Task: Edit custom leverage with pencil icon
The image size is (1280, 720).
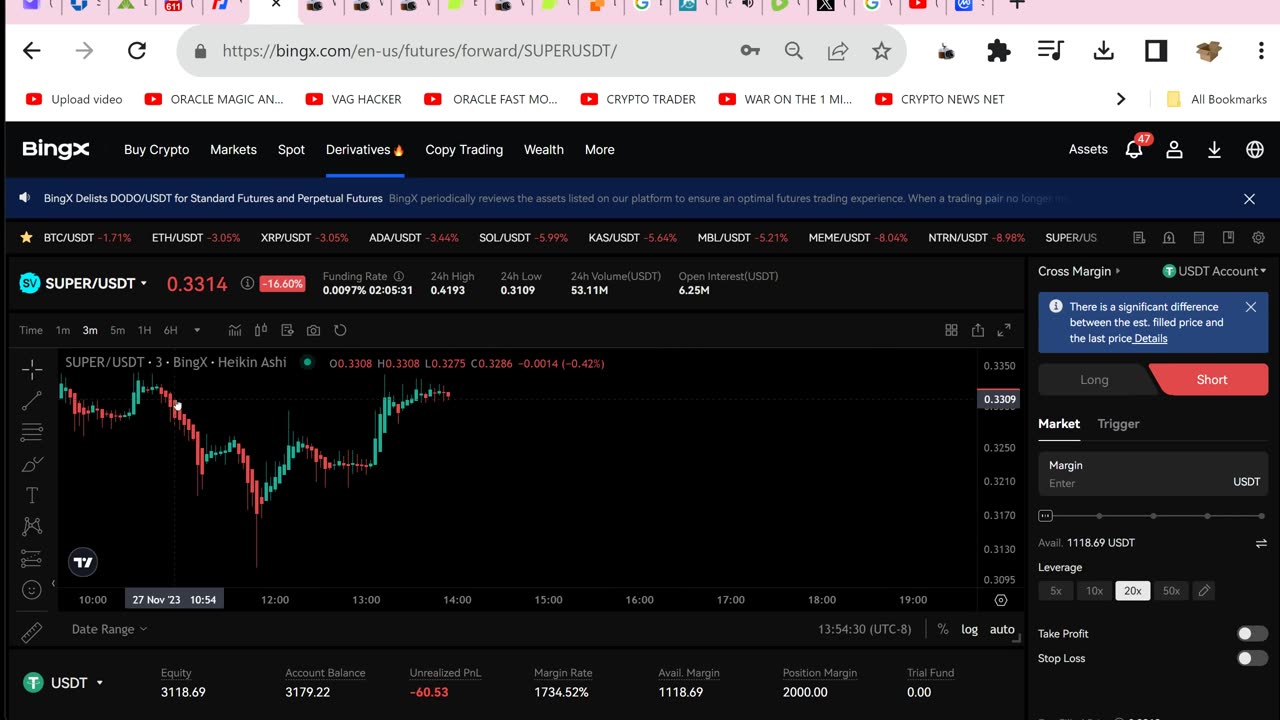Action: [x=1204, y=591]
